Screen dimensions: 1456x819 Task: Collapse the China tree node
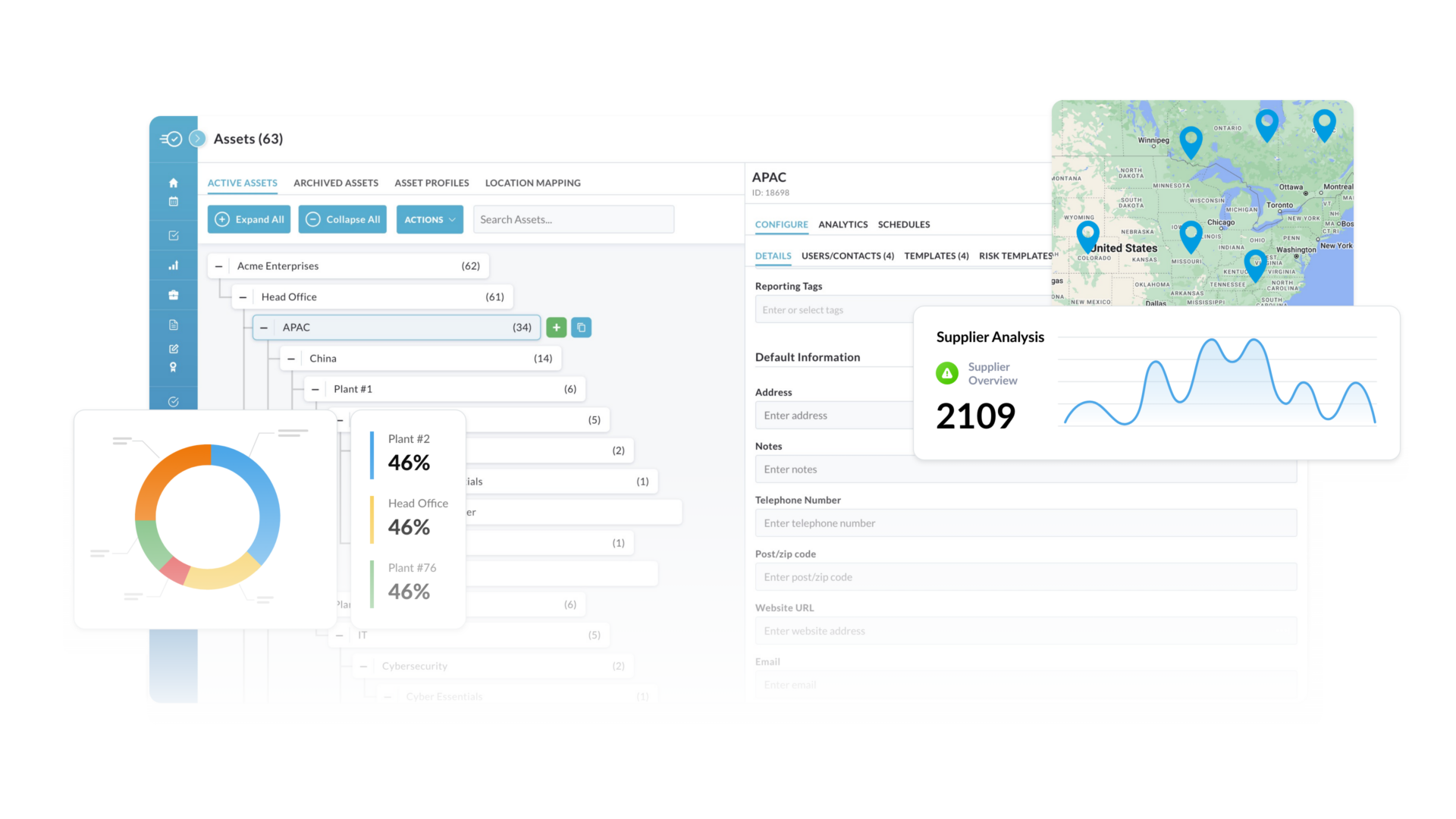[291, 357]
